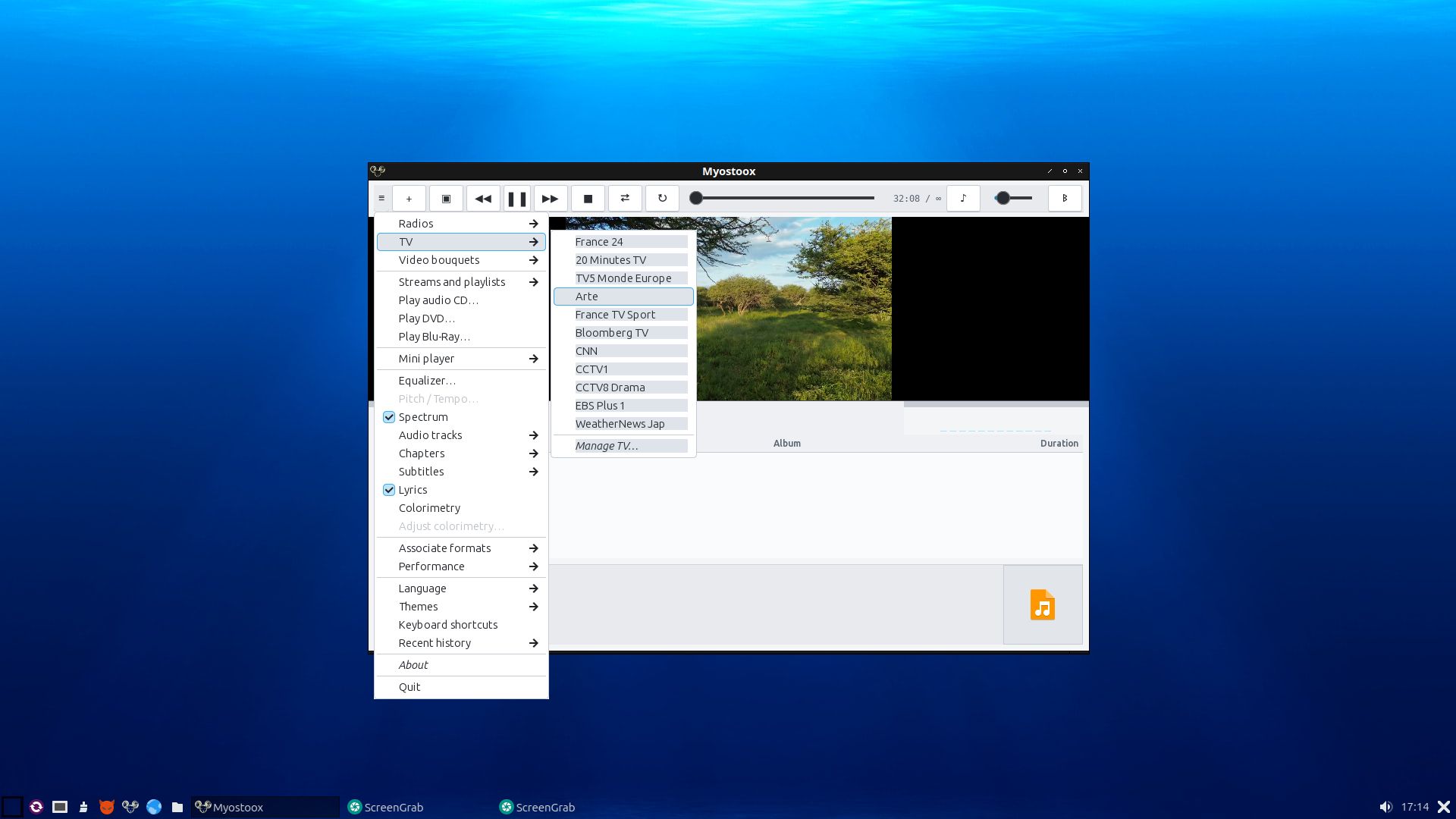Expand the Video bouquets submenu
Viewport: 1456px width, 819px height.
tap(461, 260)
